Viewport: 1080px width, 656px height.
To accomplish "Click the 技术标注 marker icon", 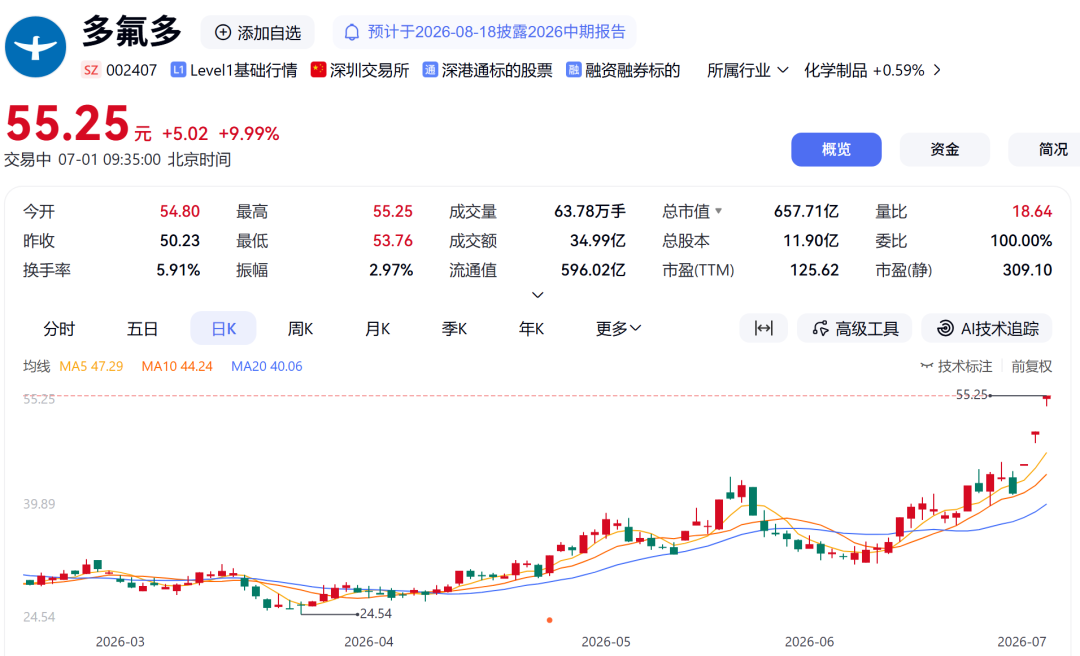I will [x=927, y=366].
